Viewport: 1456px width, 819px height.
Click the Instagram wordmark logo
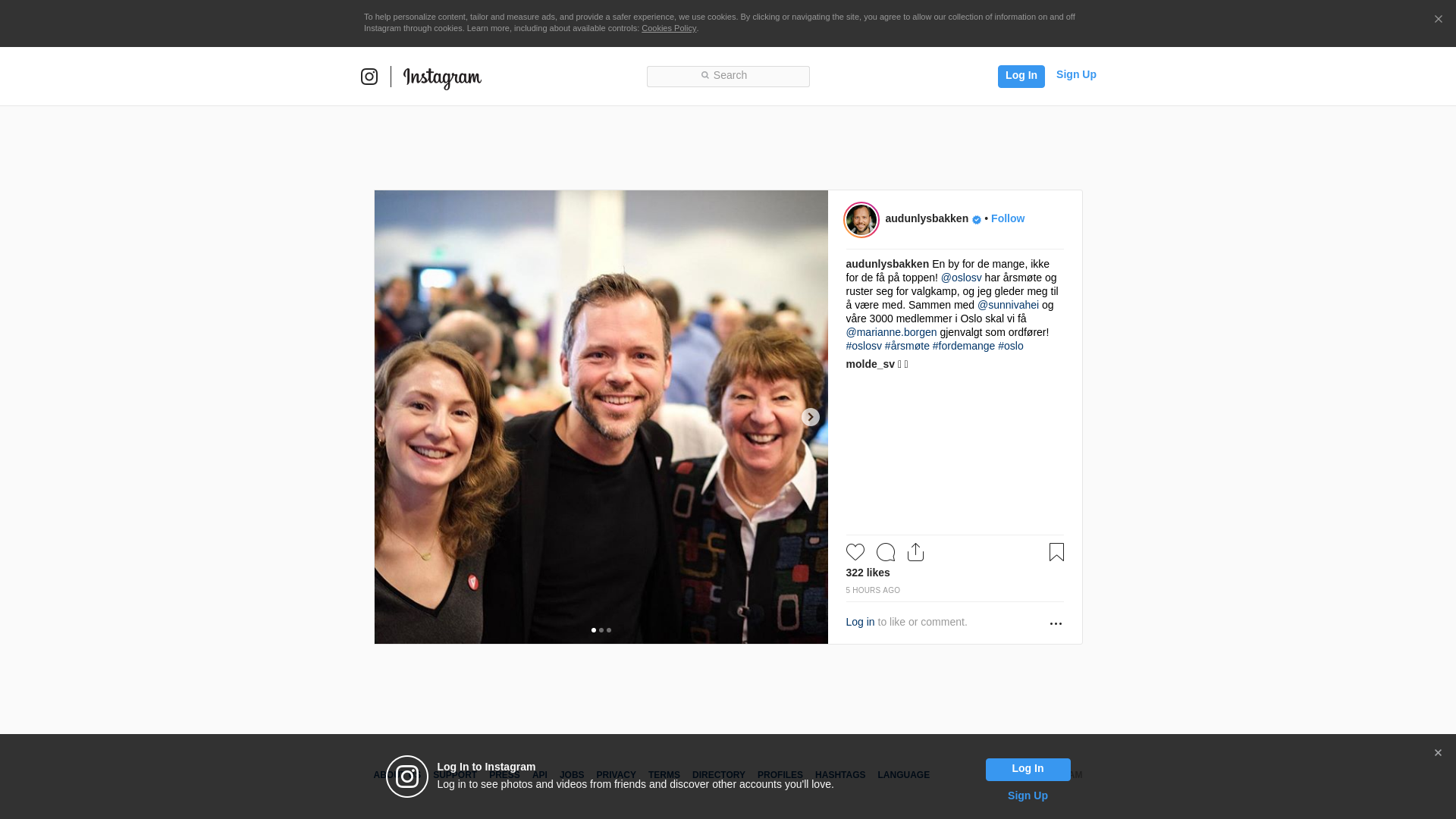(x=442, y=77)
